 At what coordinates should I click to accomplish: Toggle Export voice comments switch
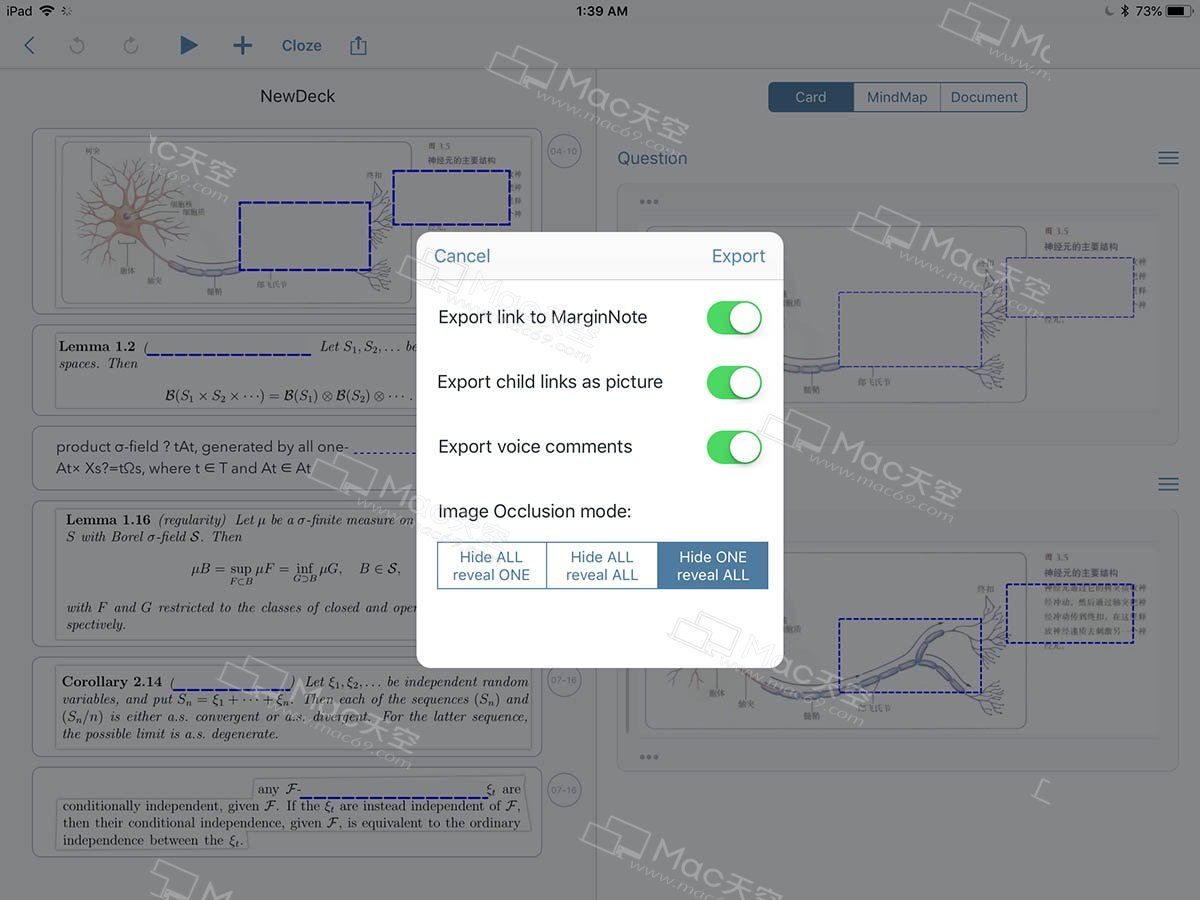(x=734, y=447)
